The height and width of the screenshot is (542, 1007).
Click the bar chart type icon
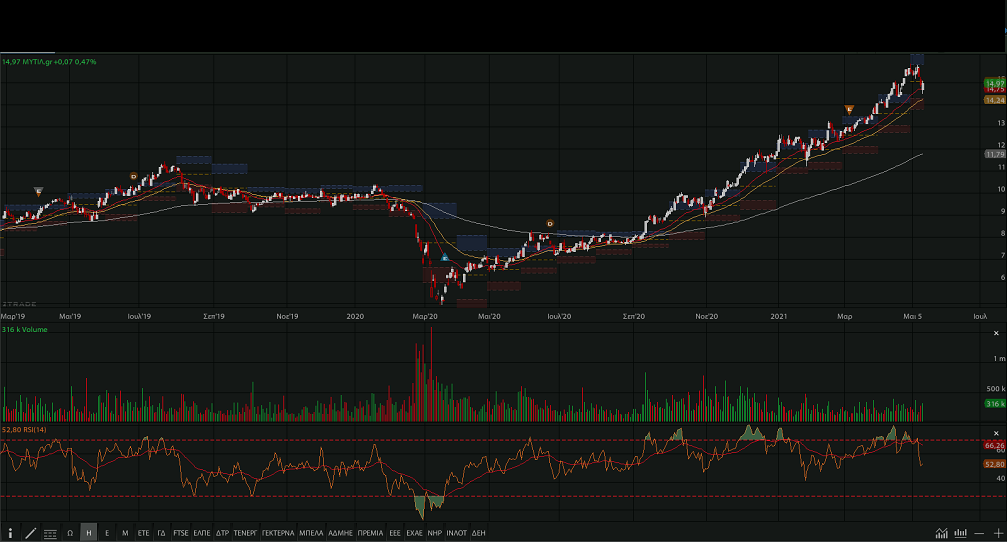click(x=961, y=533)
